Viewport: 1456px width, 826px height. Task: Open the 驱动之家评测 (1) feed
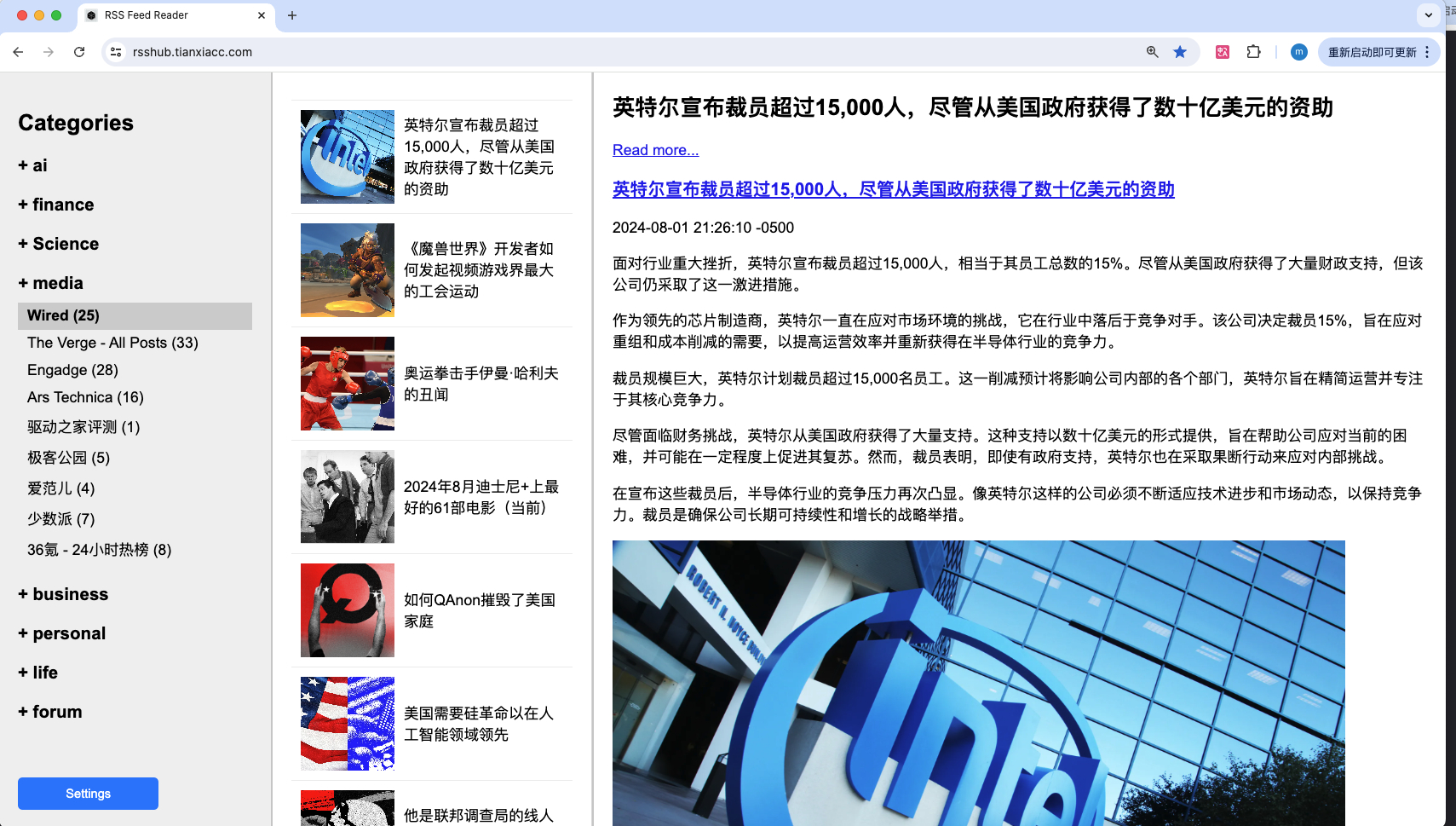tap(83, 427)
